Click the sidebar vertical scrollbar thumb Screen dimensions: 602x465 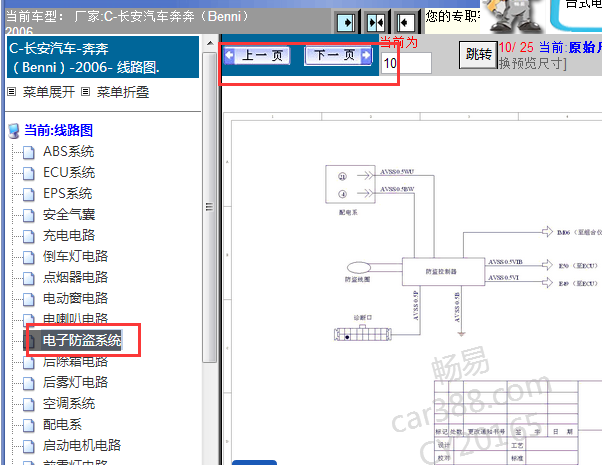pyautogui.click(x=210, y=207)
